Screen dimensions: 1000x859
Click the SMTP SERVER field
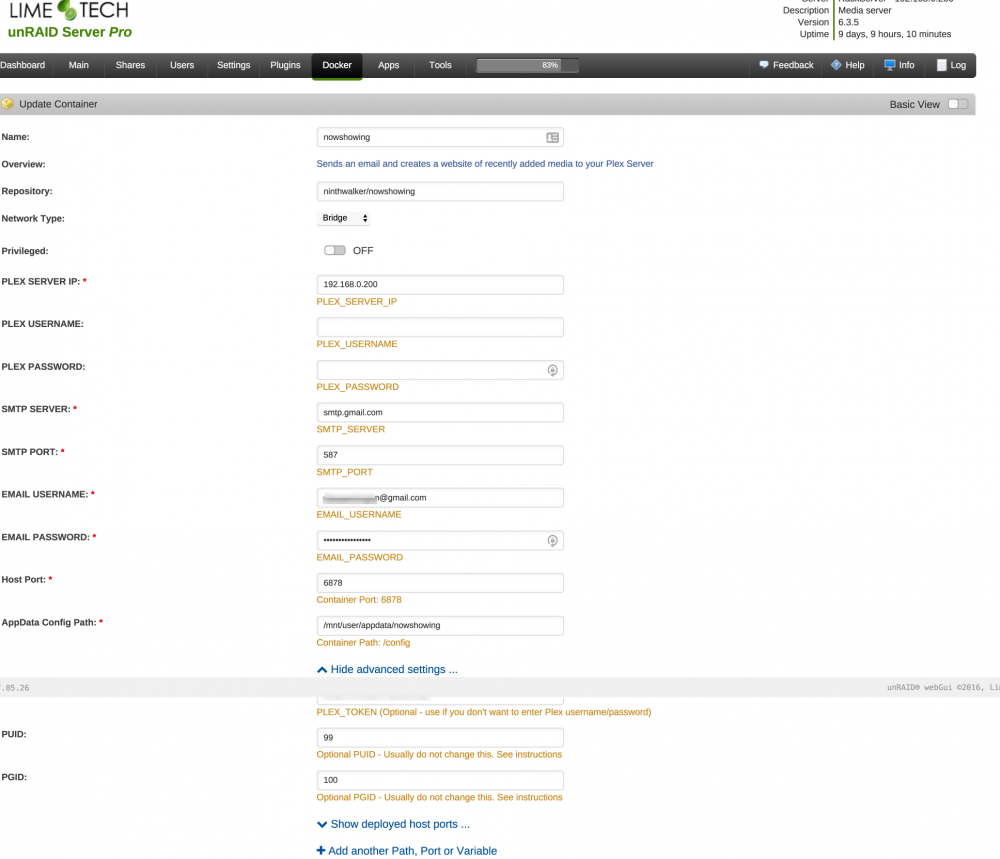tap(439, 413)
